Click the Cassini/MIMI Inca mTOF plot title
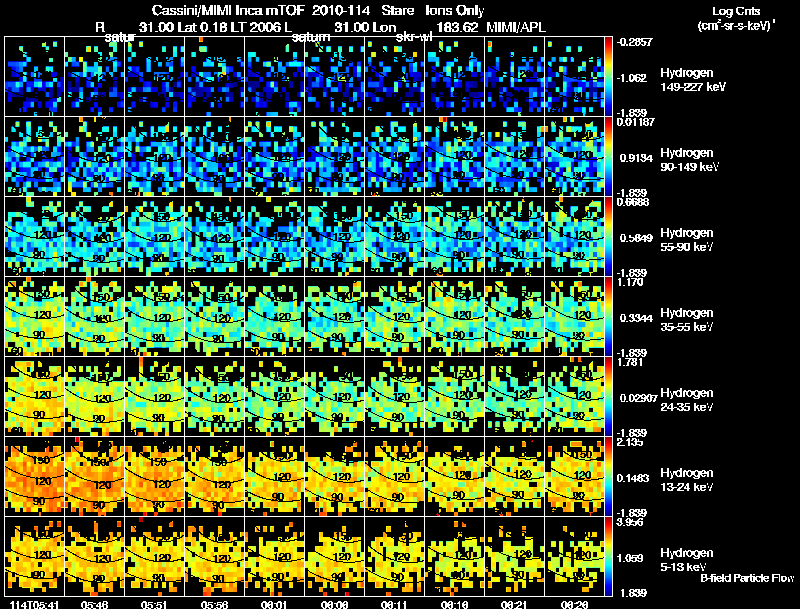800x609 pixels. pyautogui.click(x=318, y=10)
